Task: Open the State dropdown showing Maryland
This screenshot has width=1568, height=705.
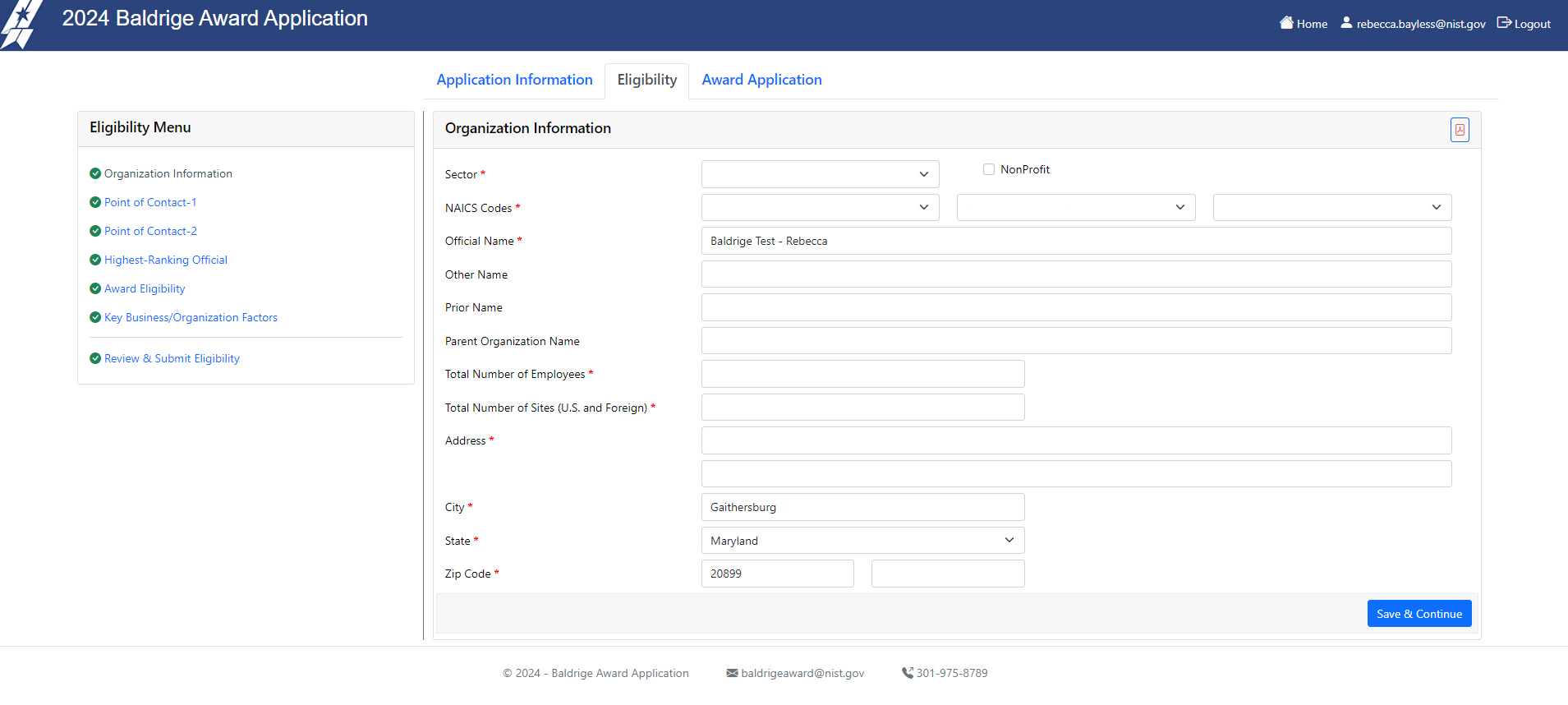Action: pyautogui.click(x=862, y=541)
